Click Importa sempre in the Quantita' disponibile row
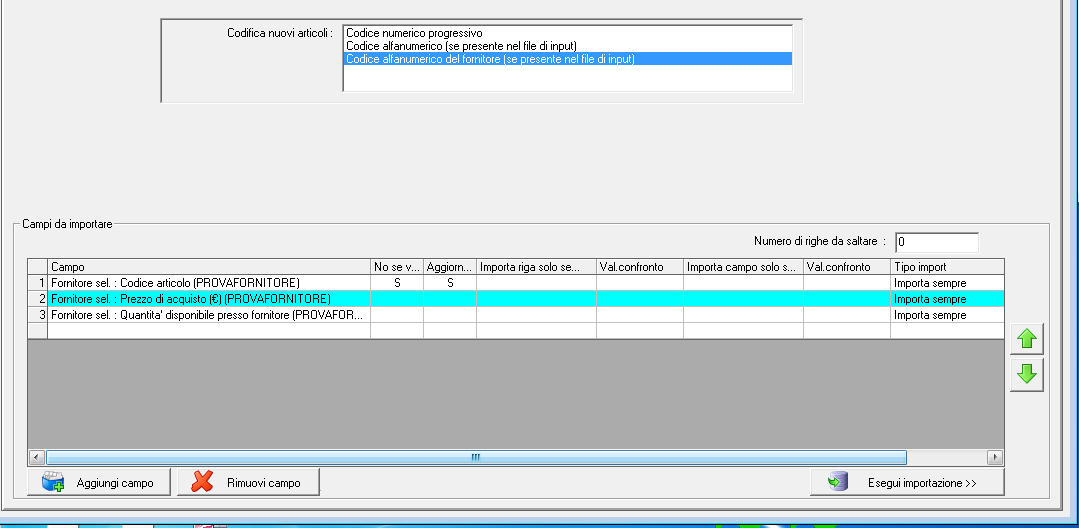The width and height of the screenshot is (1079, 528). (948, 315)
